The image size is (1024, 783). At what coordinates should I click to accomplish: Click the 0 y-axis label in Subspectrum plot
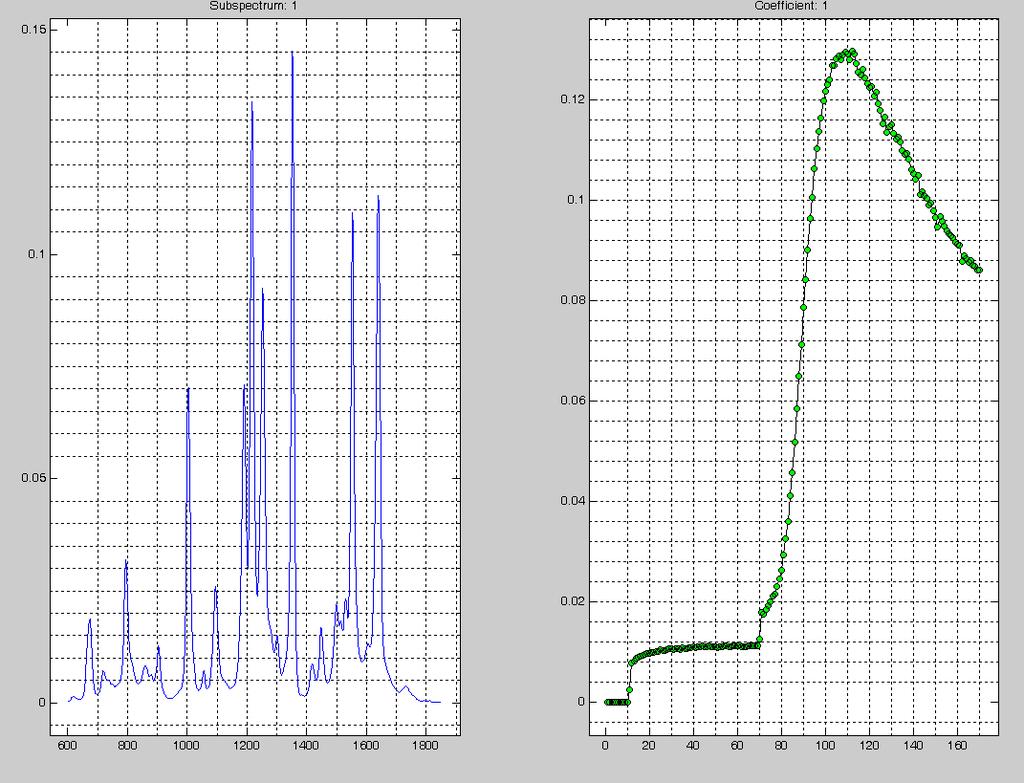(42, 703)
